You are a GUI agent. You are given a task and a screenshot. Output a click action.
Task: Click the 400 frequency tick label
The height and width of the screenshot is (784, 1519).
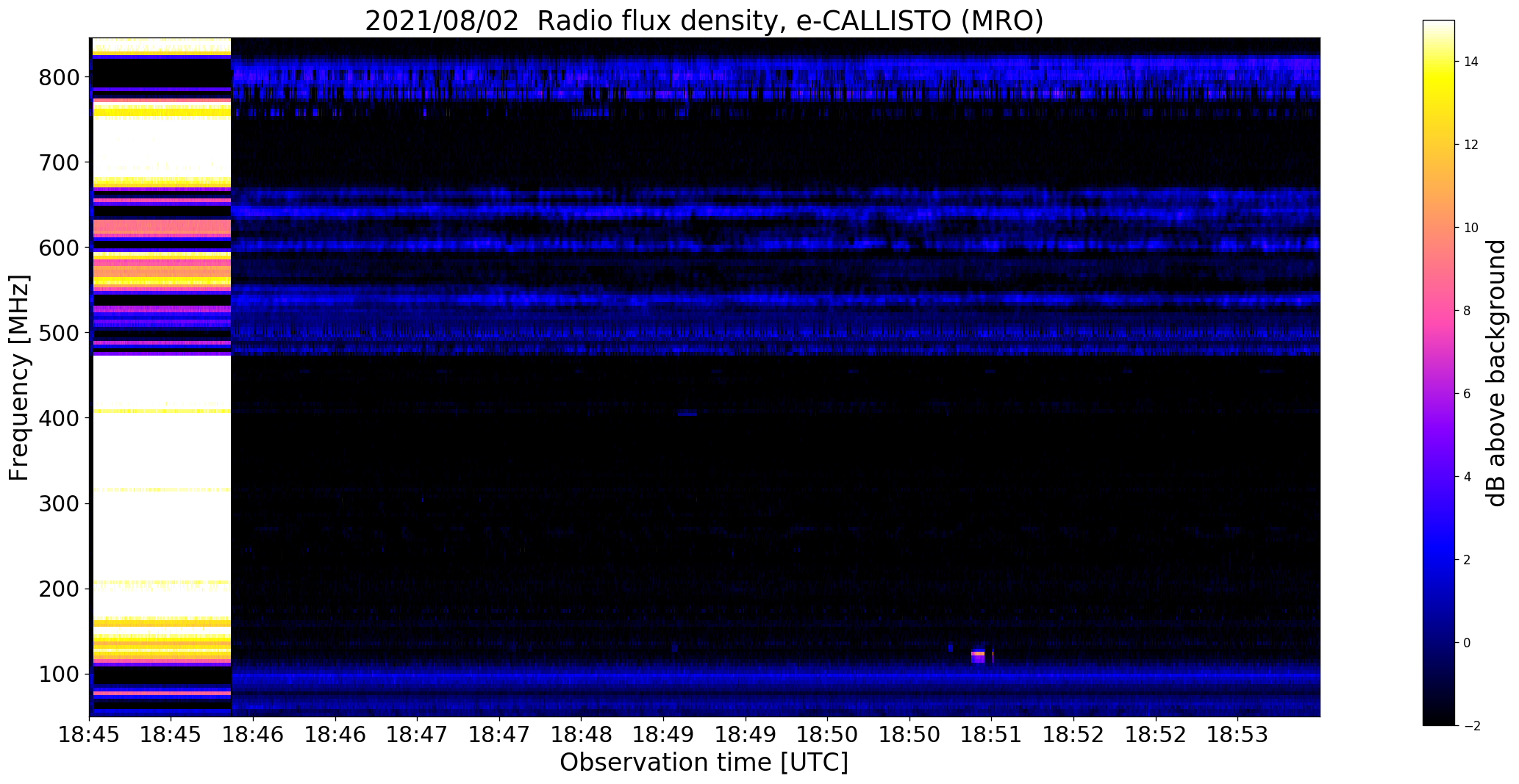(x=60, y=418)
